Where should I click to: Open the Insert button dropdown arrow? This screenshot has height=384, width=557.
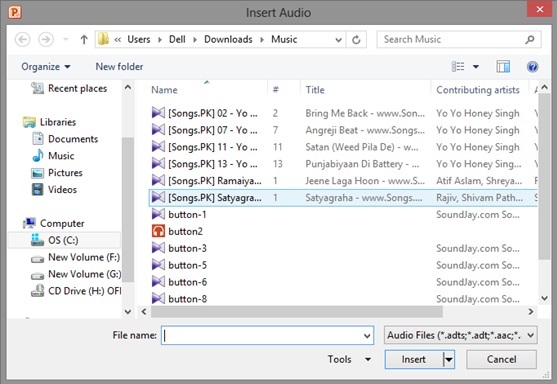pos(449,359)
